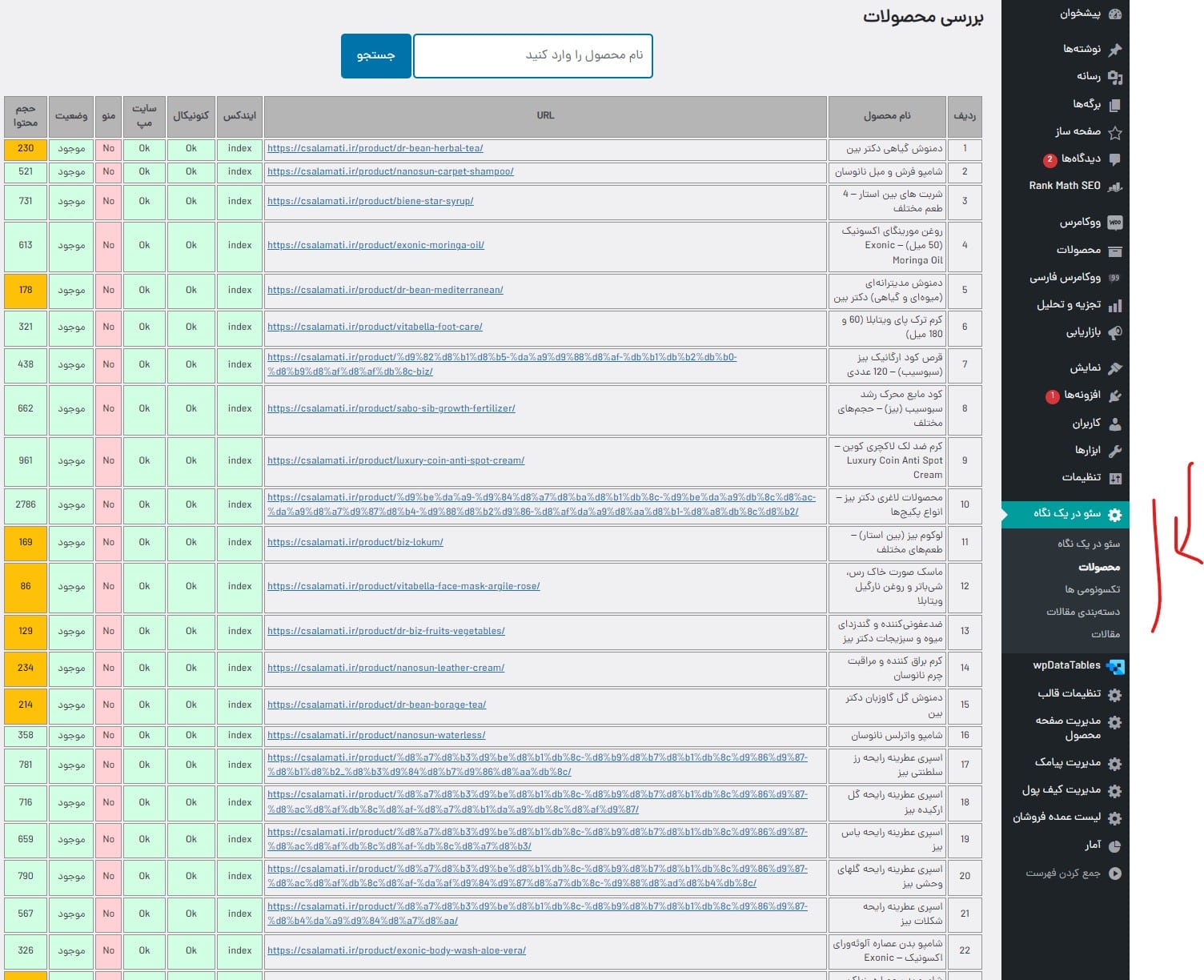This screenshot has width=1204, height=980.
Task: Click the tools (ابزارها) wrench icon
Action: pos(1114,451)
